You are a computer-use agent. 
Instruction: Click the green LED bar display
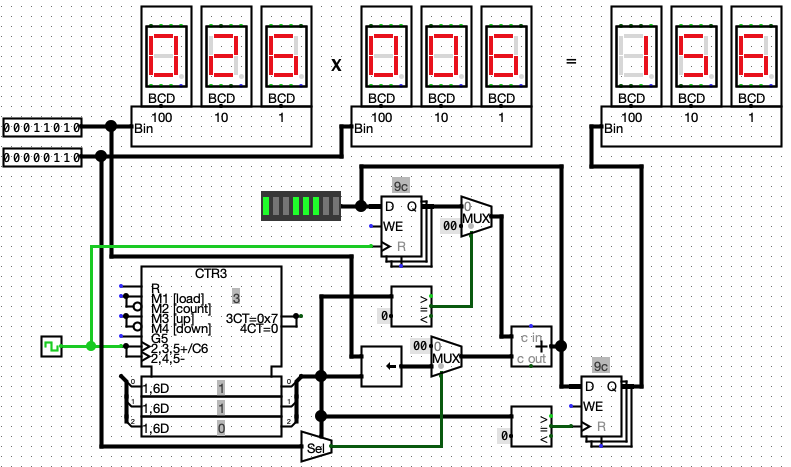(301, 206)
